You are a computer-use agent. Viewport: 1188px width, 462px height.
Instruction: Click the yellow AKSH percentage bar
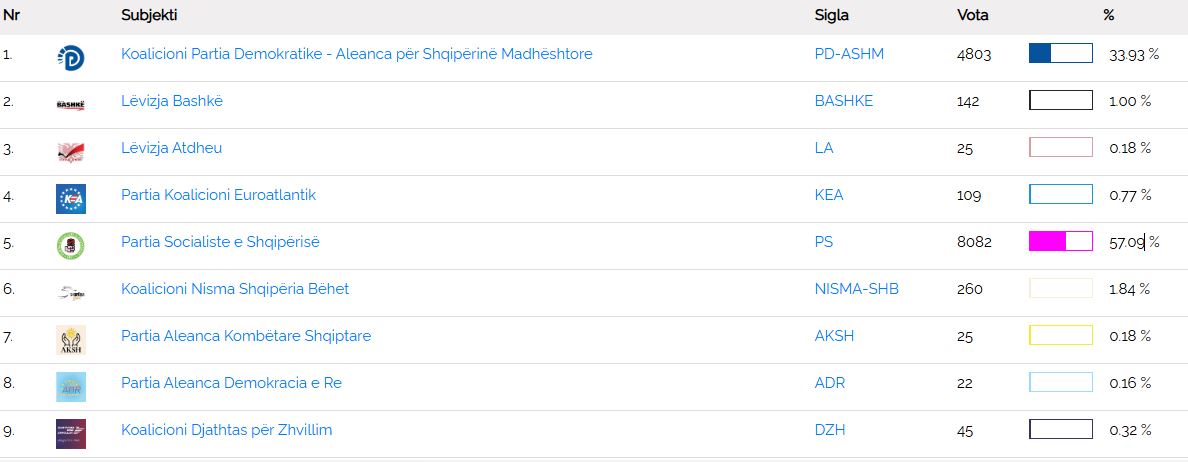(x=1060, y=335)
